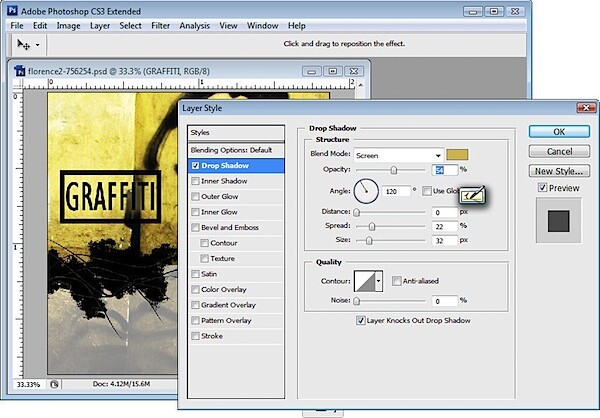Close the Layer Style dialog

pyautogui.click(x=586, y=108)
